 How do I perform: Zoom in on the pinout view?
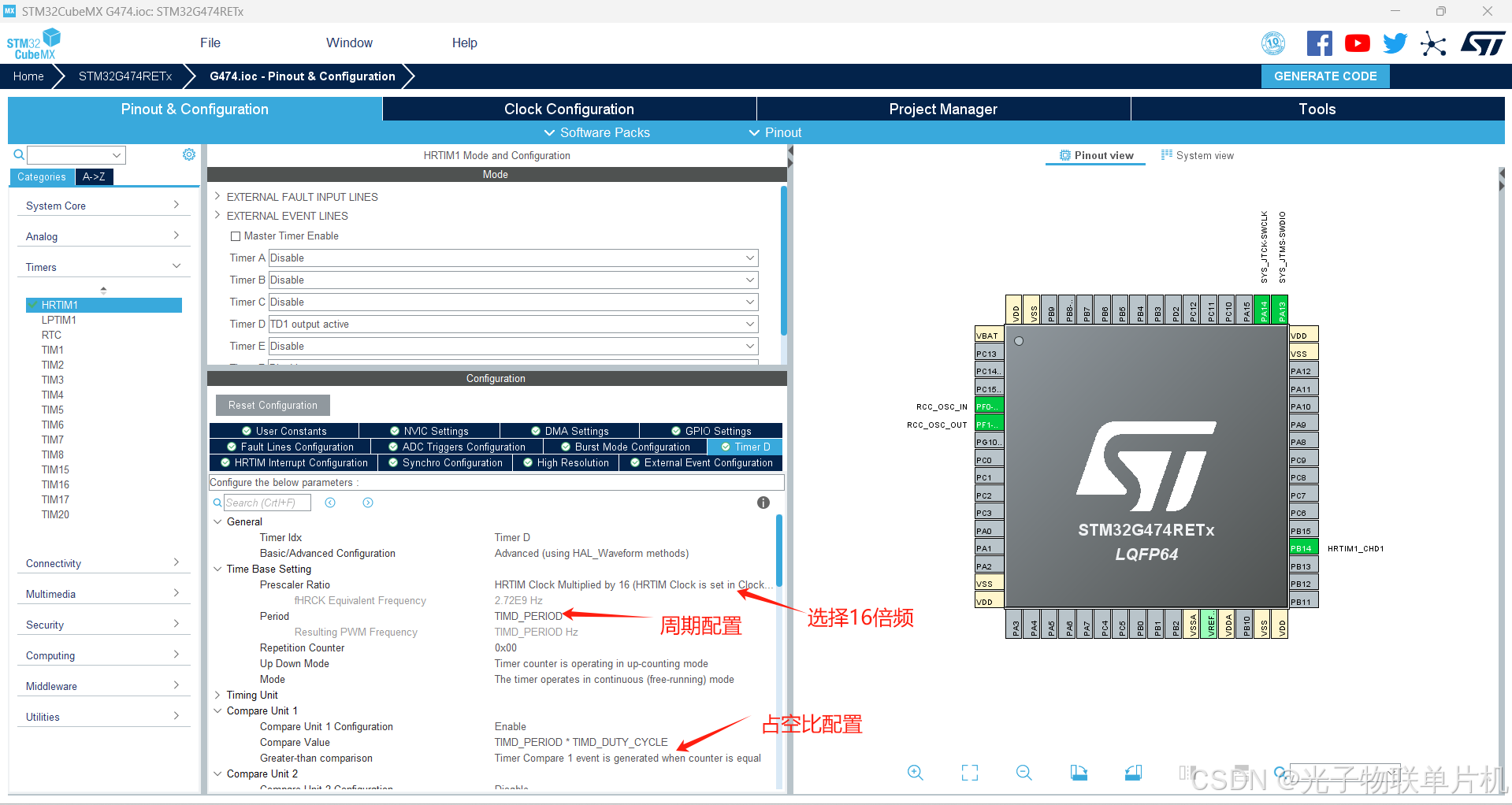click(915, 773)
